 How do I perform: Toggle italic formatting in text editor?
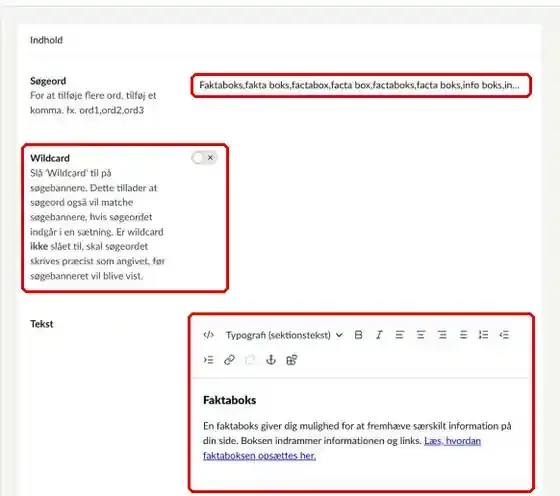tap(379, 335)
